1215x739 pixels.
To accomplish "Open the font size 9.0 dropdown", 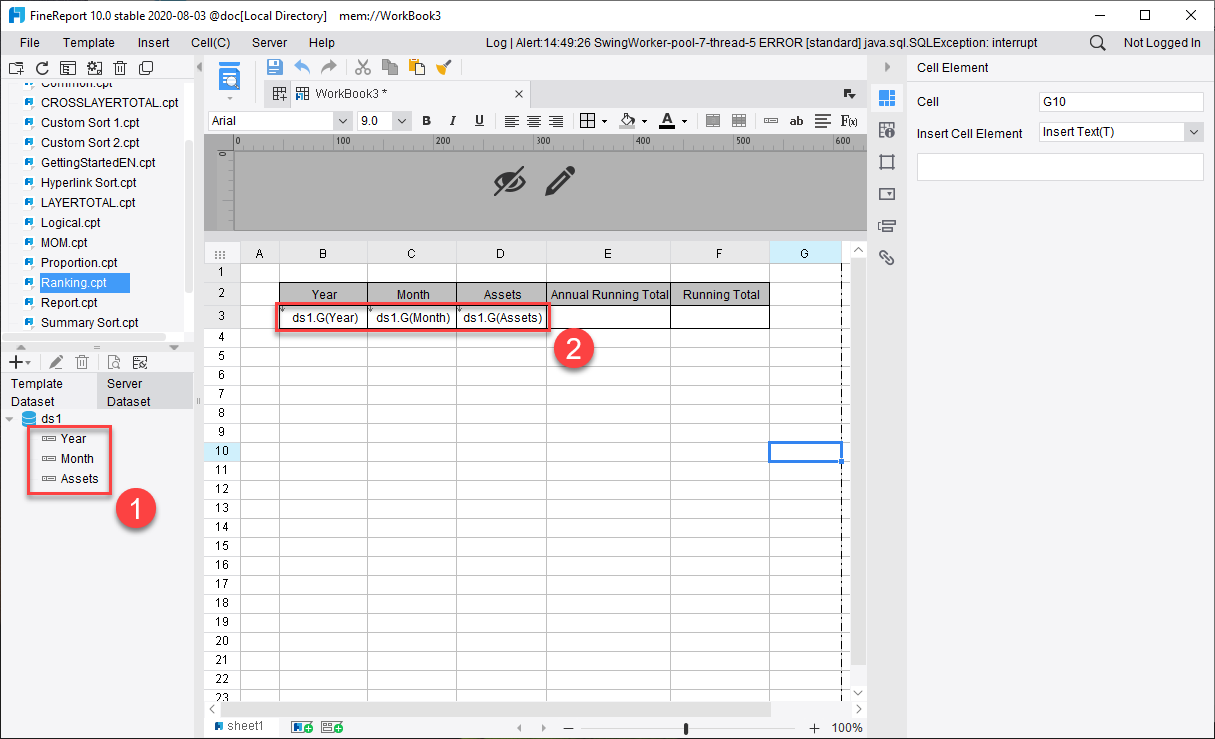I will [x=402, y=121].
